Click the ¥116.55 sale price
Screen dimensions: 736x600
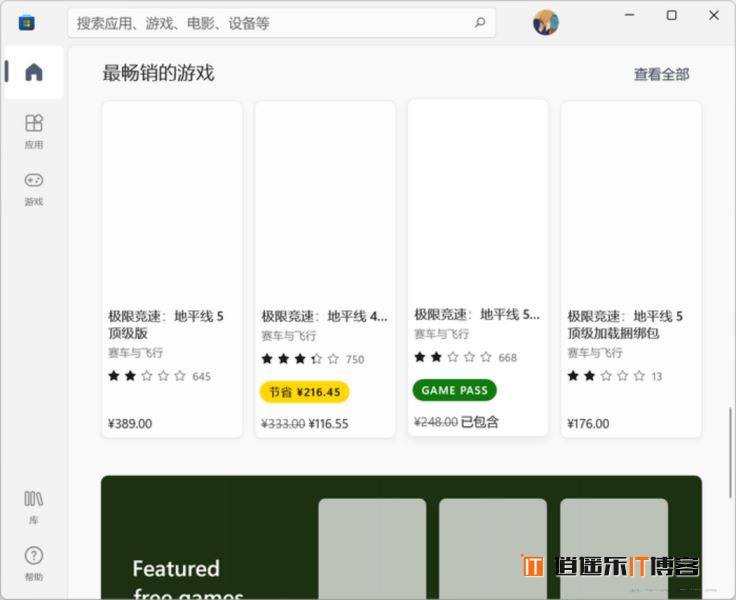click(329, 424)
